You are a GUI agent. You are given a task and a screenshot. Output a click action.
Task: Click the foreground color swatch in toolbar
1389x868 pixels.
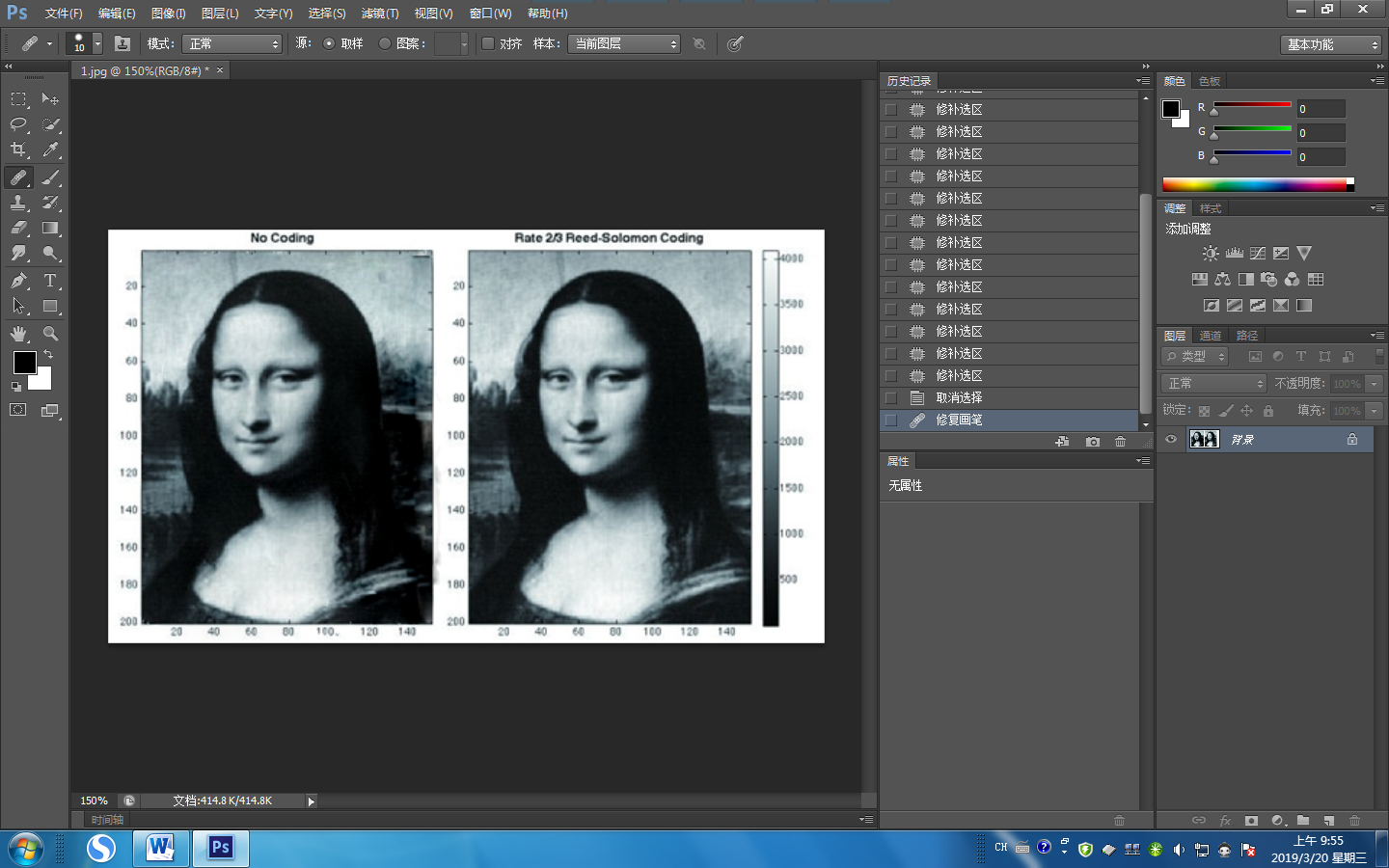click(x=25, y=363)
